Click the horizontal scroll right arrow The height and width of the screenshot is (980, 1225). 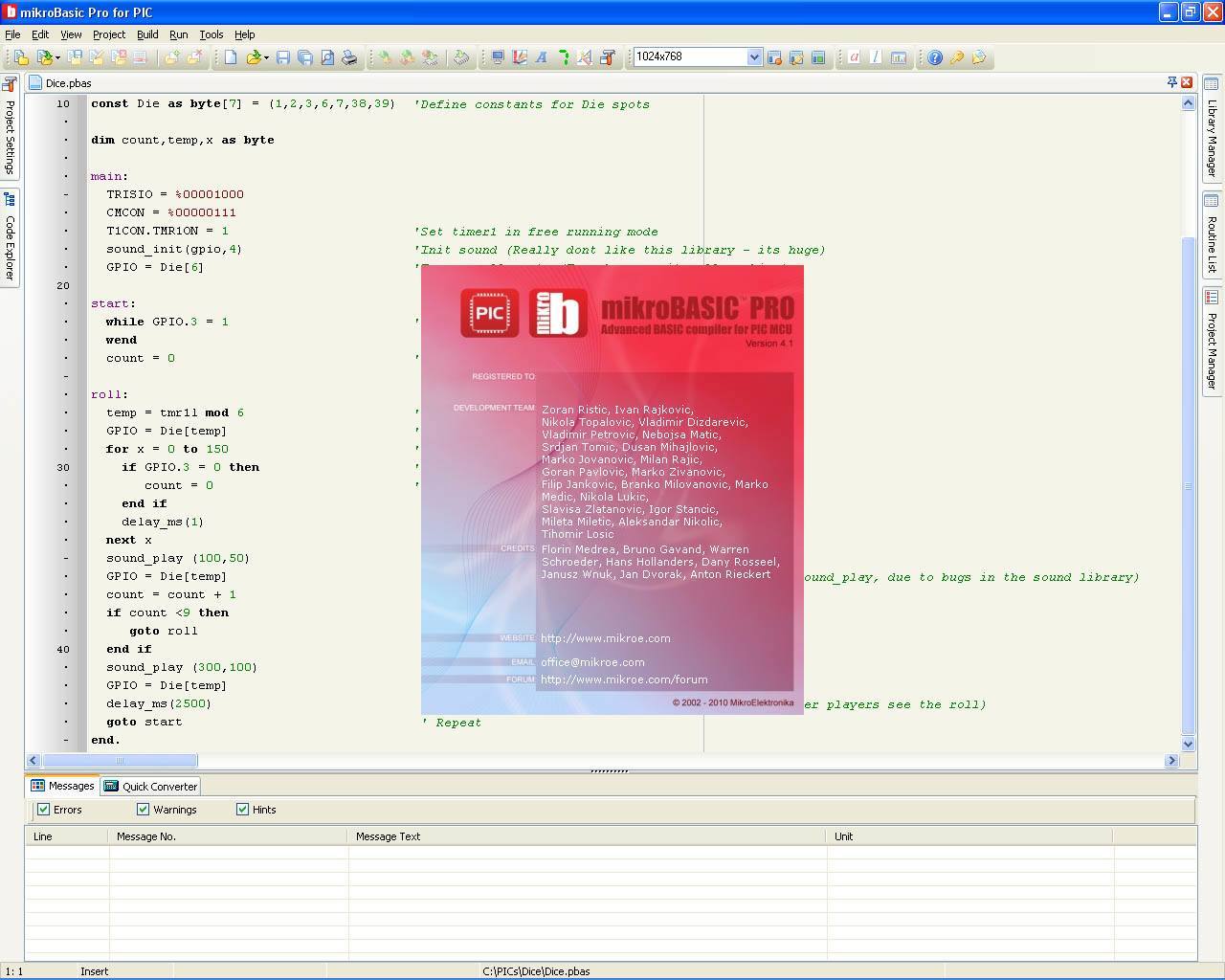pos(1171,761)
